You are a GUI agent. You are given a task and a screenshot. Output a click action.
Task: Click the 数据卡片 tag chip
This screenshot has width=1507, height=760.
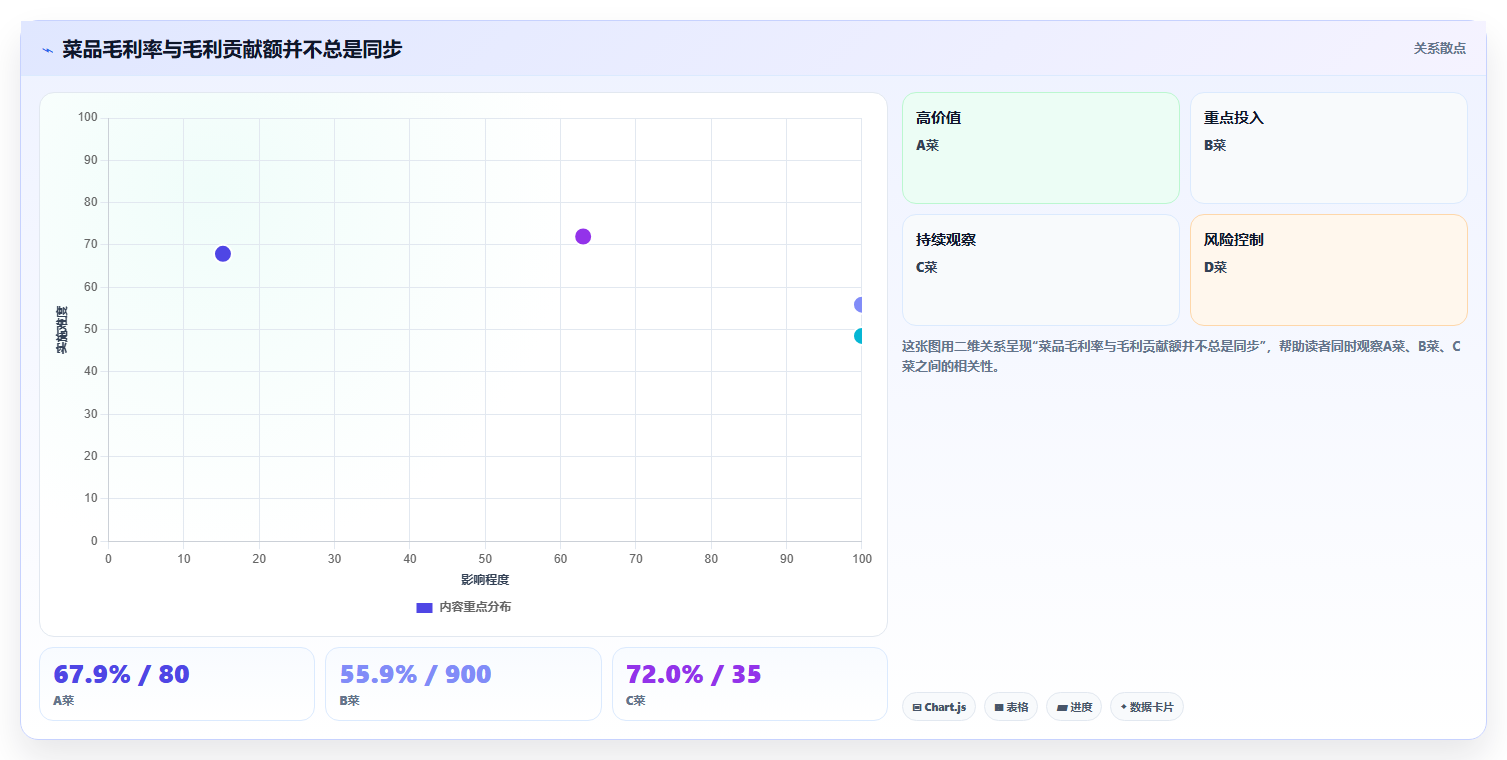1147,707
